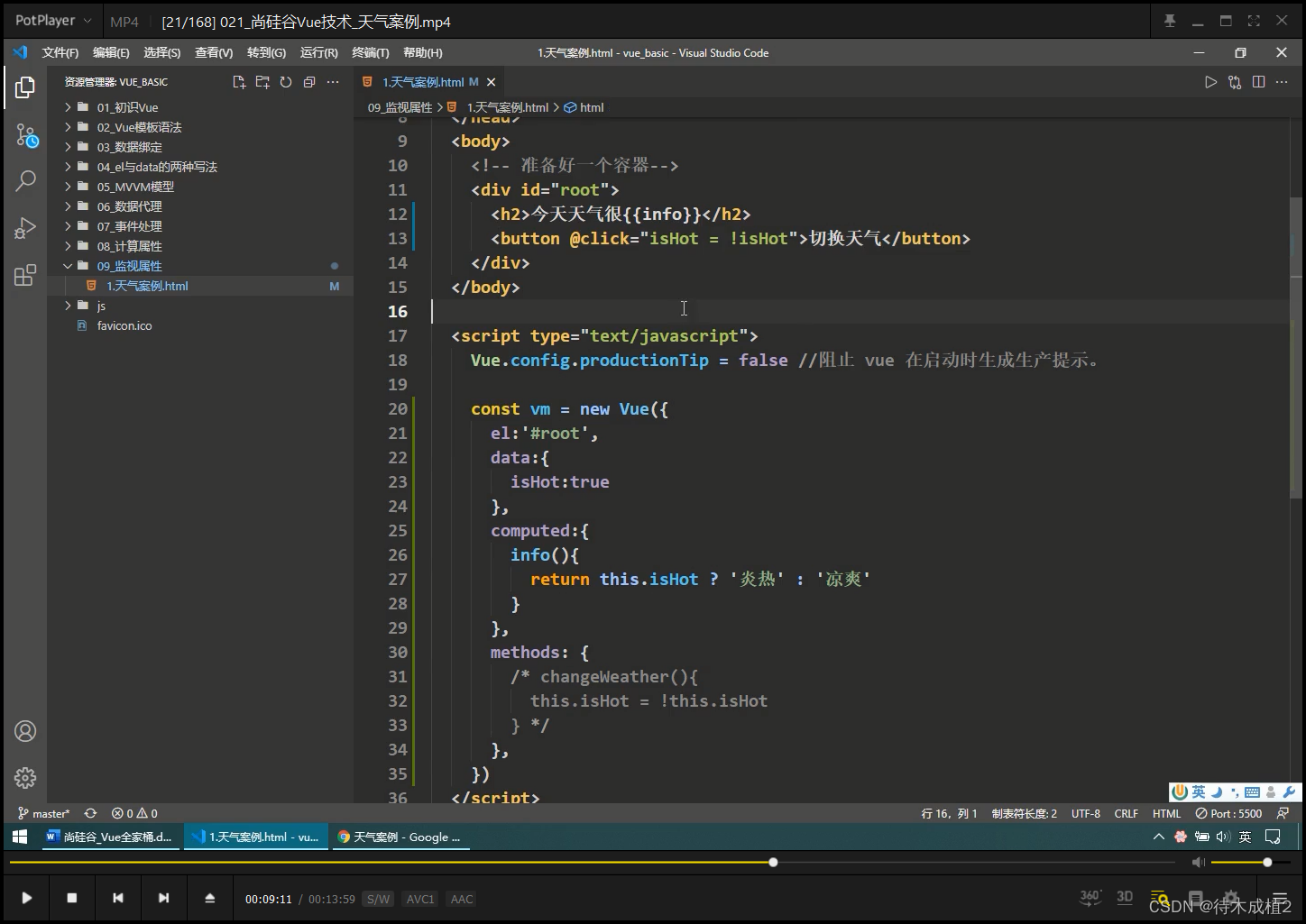Click 09_监视属性 in the breadcrumb
Image resolution: width=1306 pixels, height=924 pixels.
pos(400,107)
